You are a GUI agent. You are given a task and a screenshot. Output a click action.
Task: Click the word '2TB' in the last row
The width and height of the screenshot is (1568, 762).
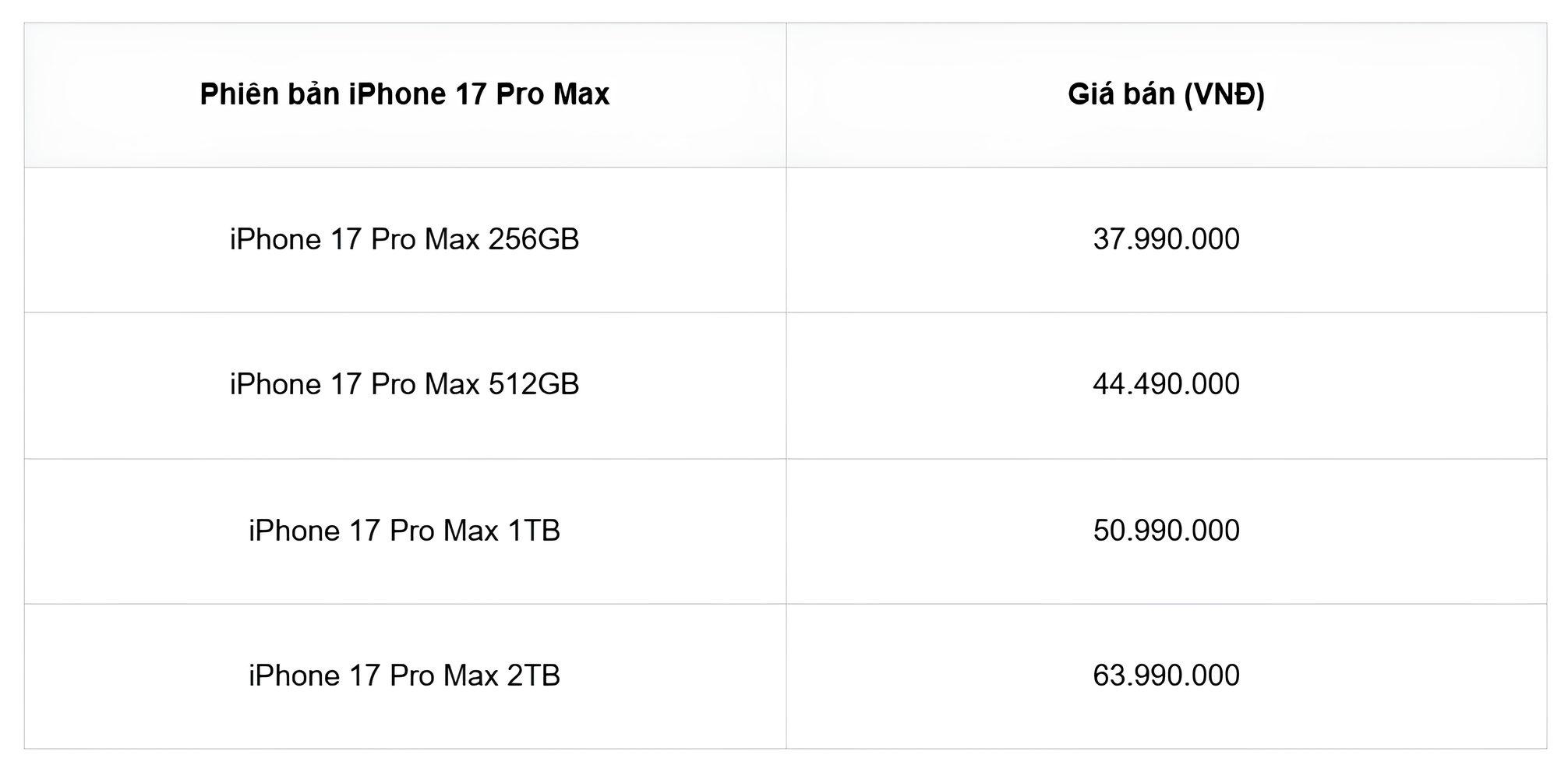tap(534, 676)
